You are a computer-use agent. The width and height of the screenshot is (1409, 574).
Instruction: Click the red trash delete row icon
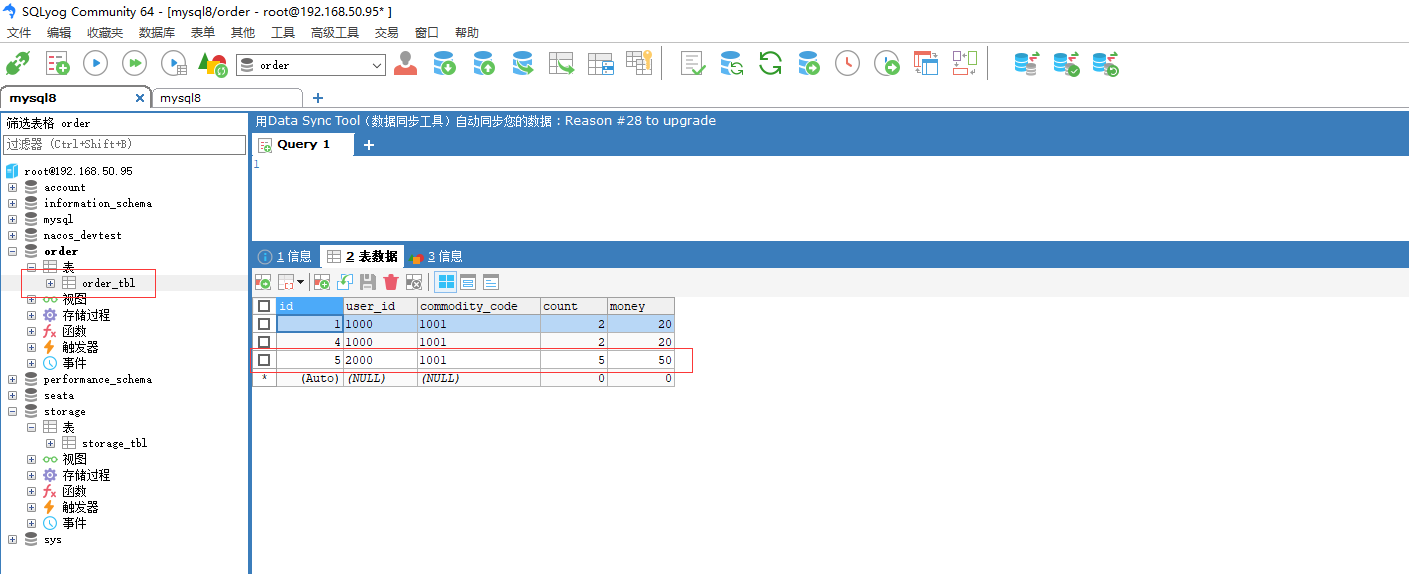[x=391, y=283]
